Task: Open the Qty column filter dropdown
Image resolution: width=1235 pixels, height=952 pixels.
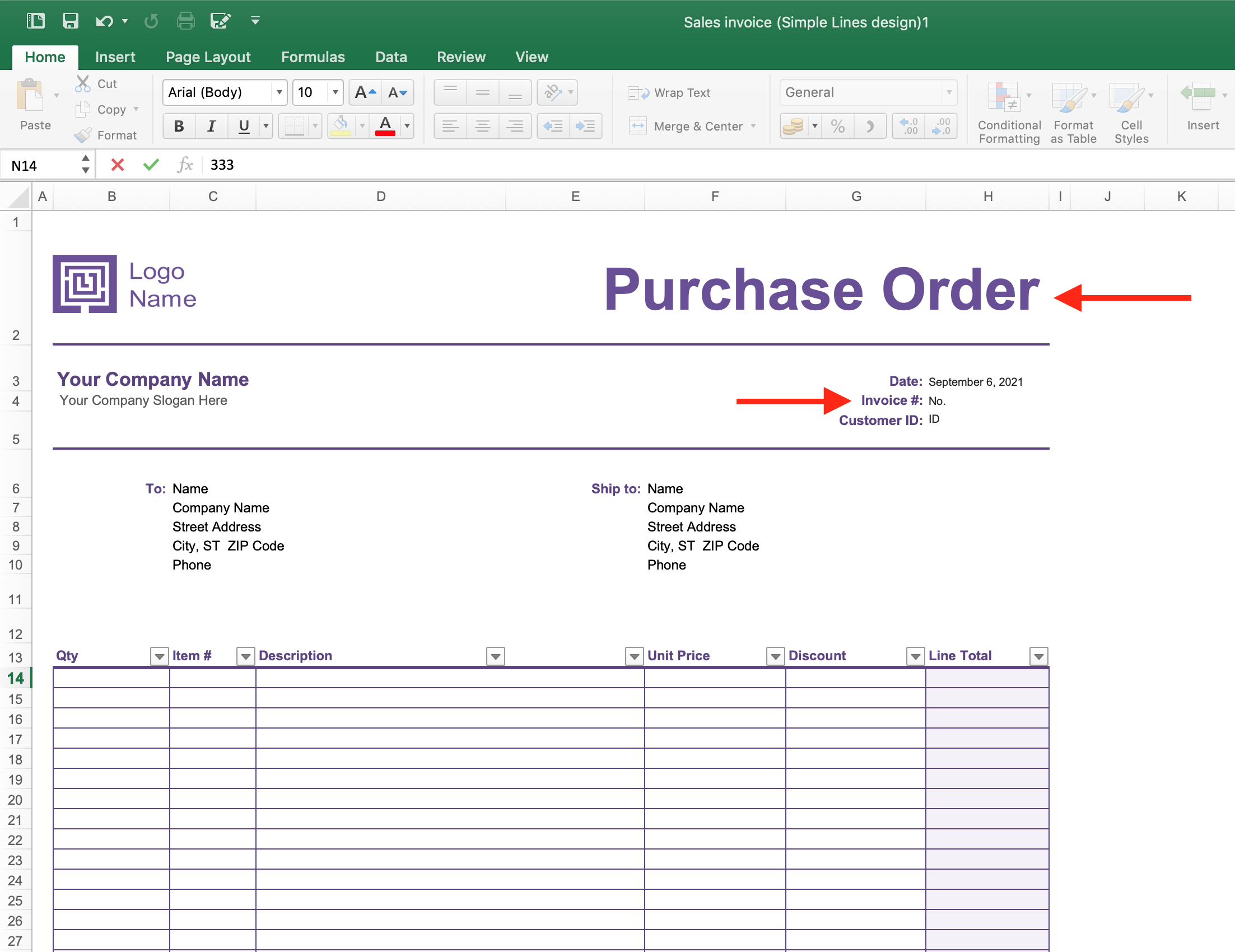Action: pos(159,656)
